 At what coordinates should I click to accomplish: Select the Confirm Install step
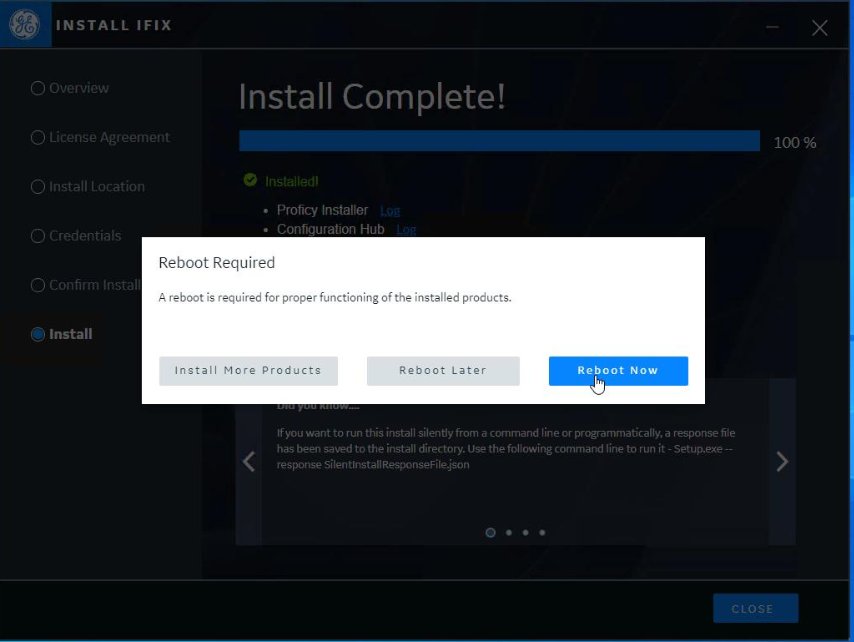tap(86, 285)
